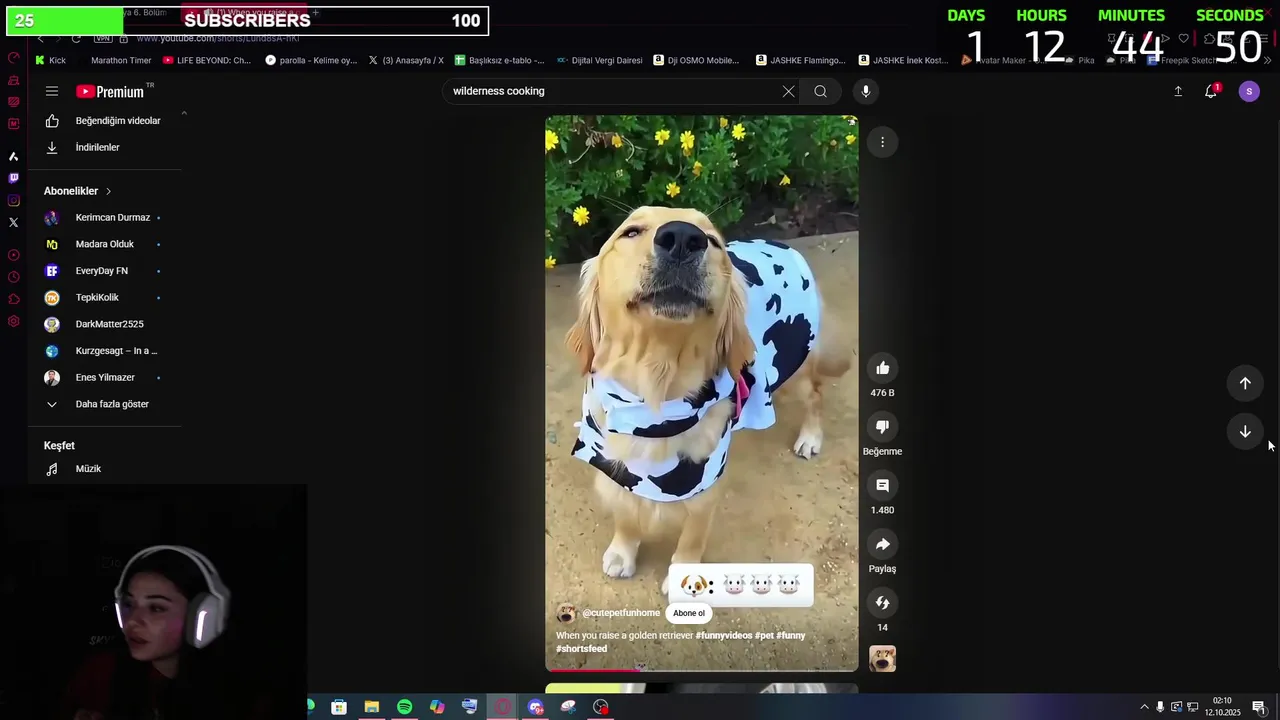Open the Kurzgesagt subscription
Screen dimensions: 1280x720
tap(104, 351)
